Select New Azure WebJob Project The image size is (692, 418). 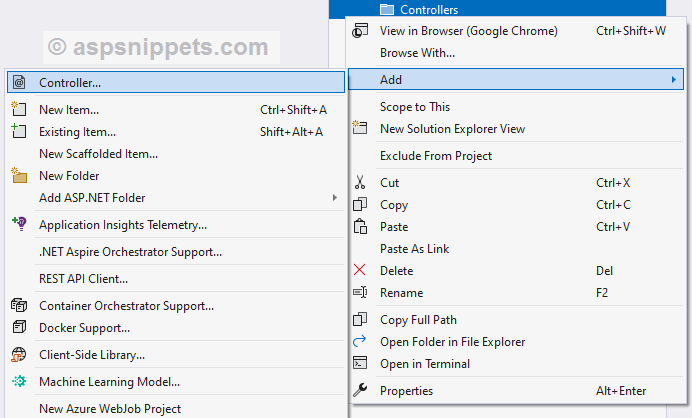point(176,408)
